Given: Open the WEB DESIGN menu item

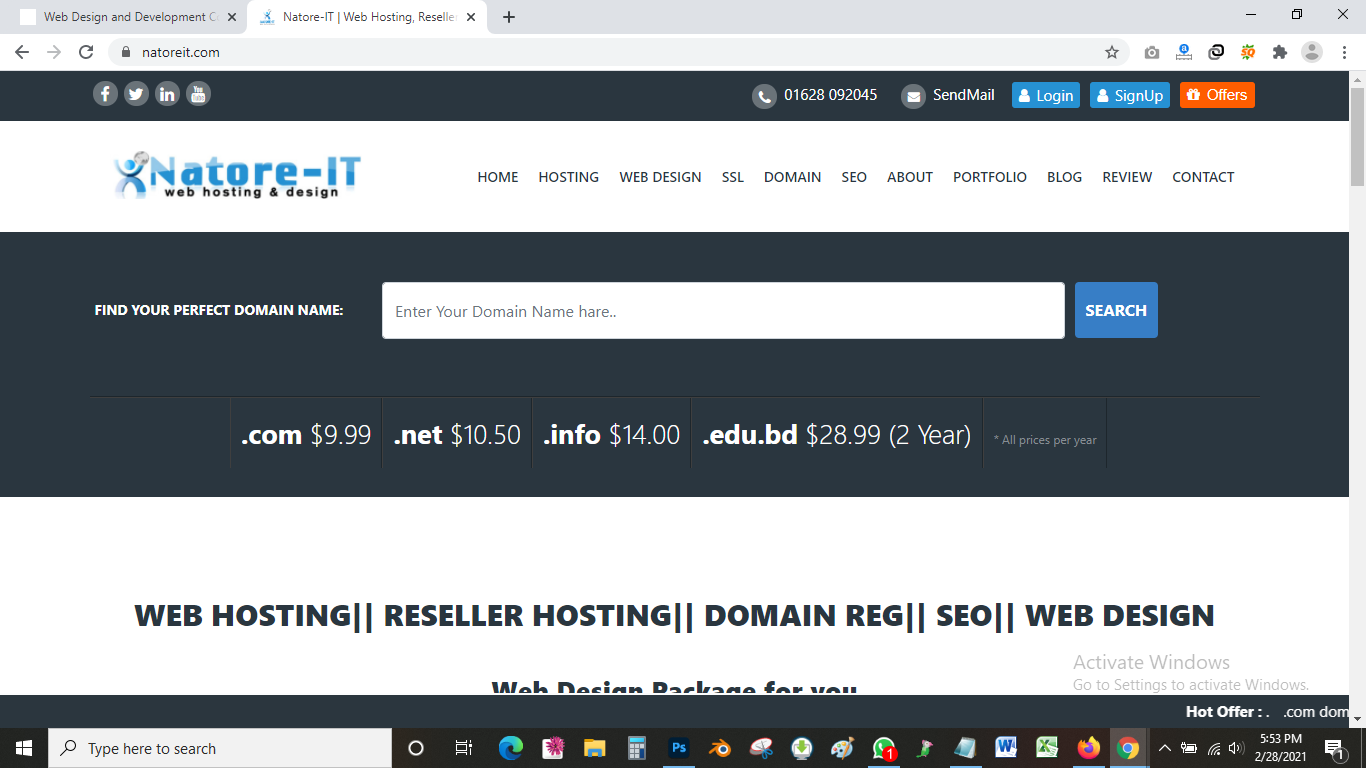Looking at the screenshot, I should [x=660, y=177].
